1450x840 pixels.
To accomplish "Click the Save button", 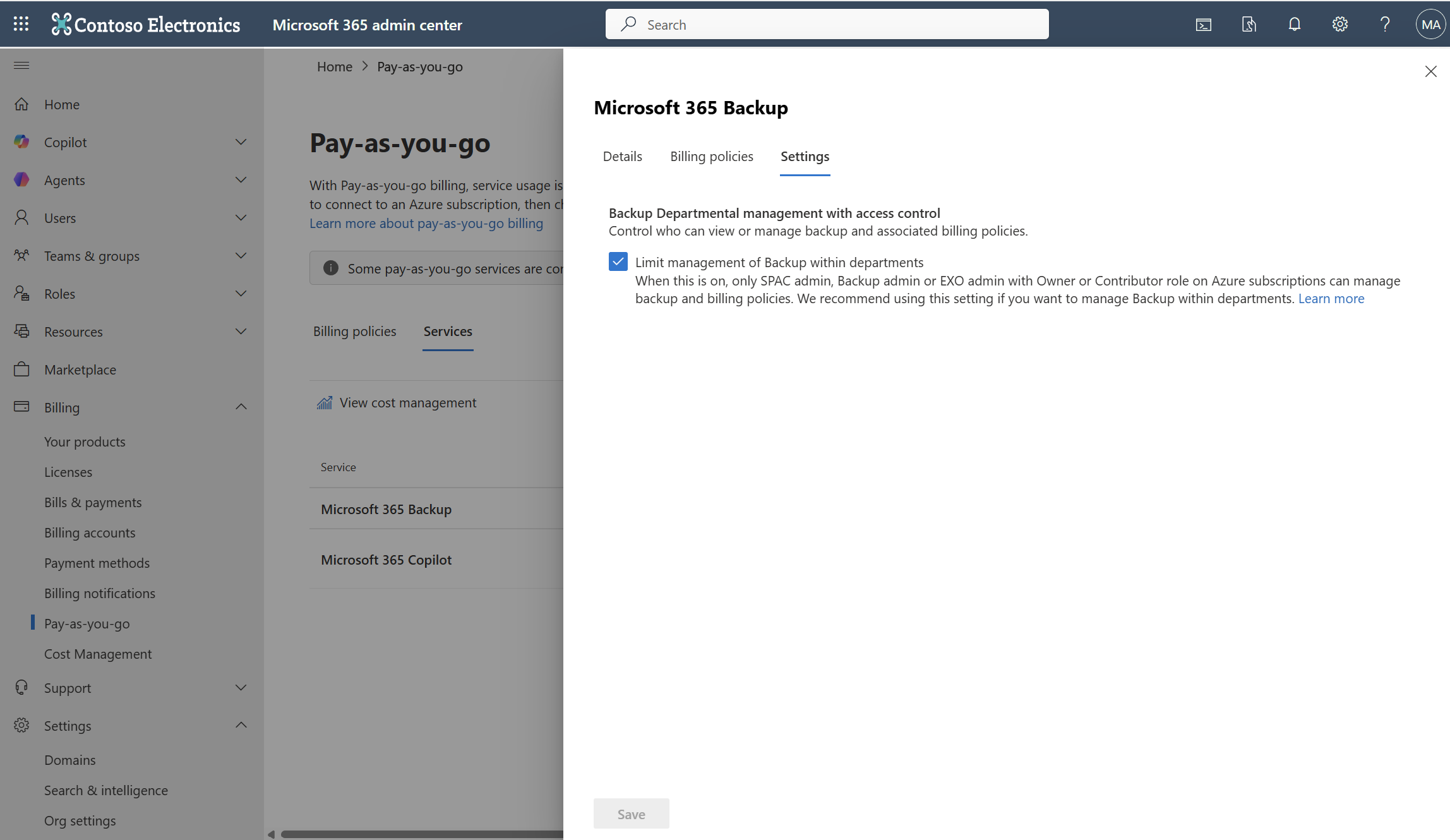I will click(631, 814).
